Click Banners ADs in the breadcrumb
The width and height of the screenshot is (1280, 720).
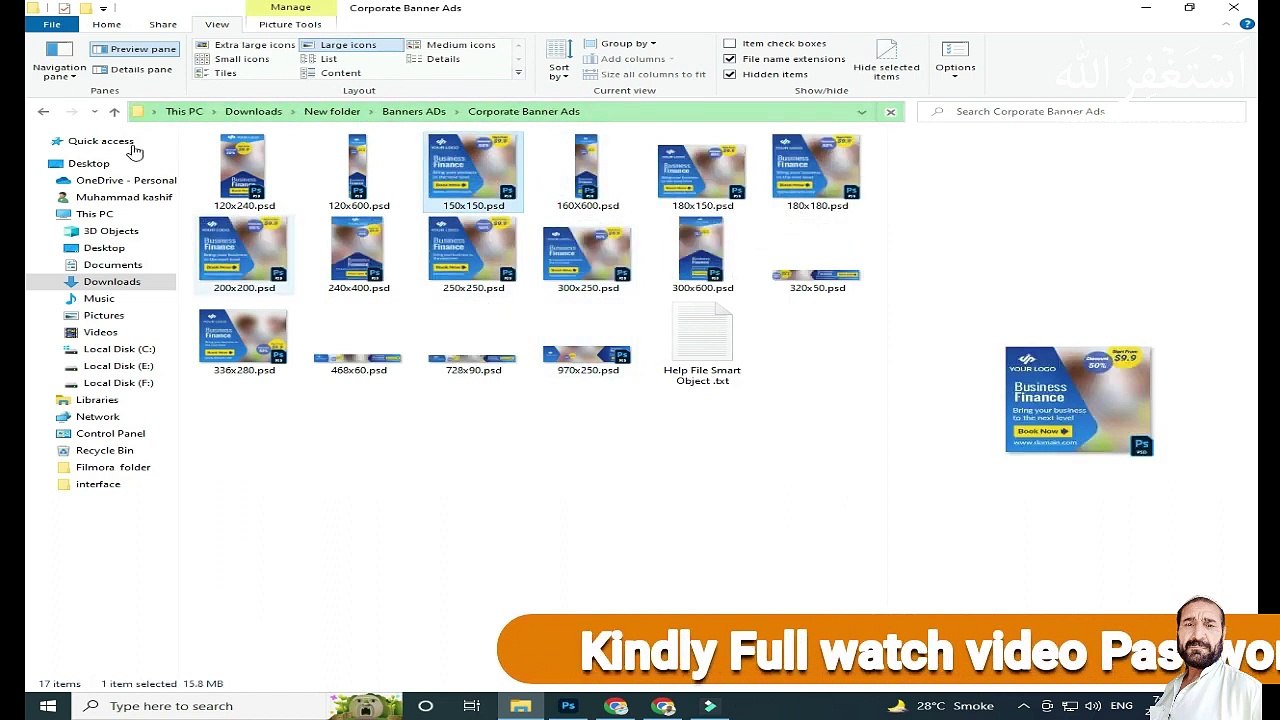414,112
